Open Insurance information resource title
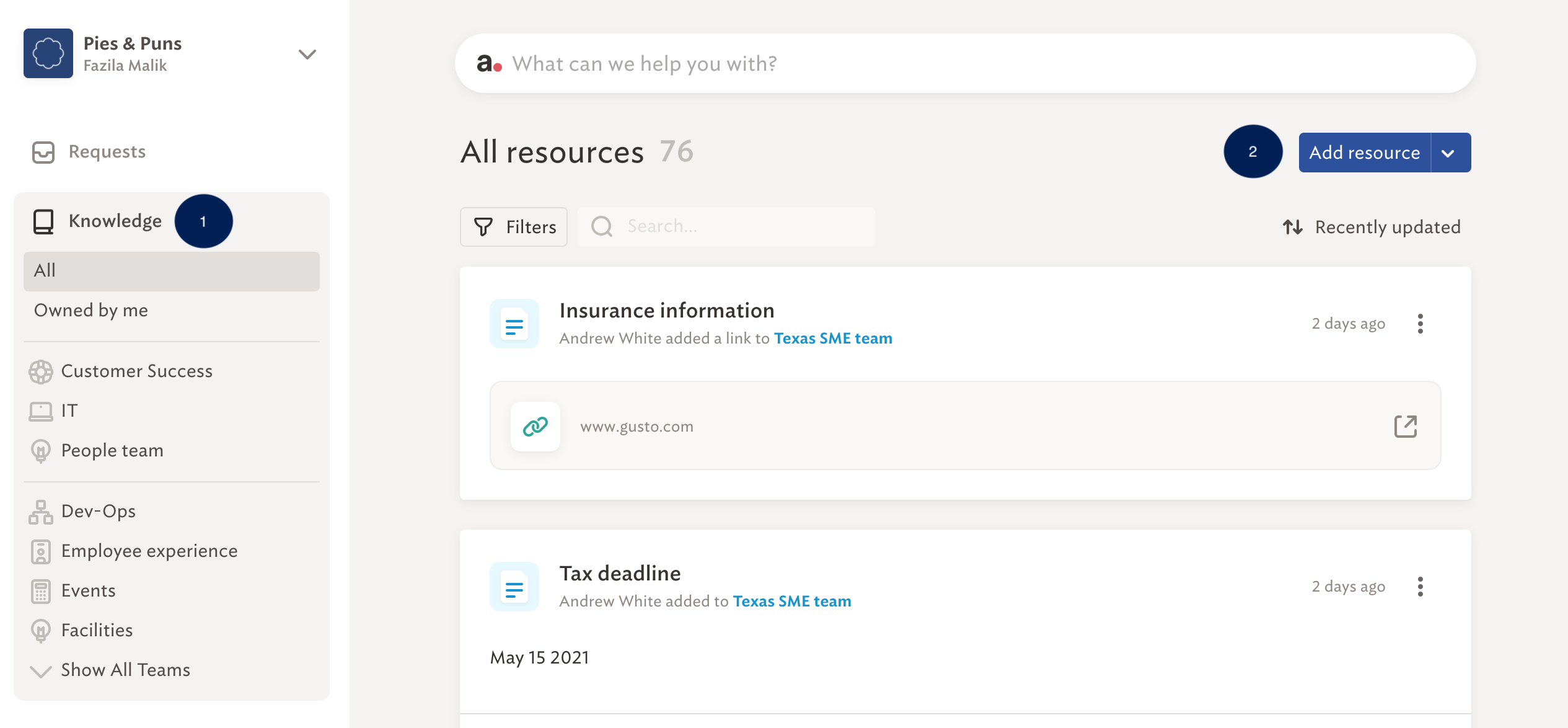 pyautogui.click(x=667, y=310)
